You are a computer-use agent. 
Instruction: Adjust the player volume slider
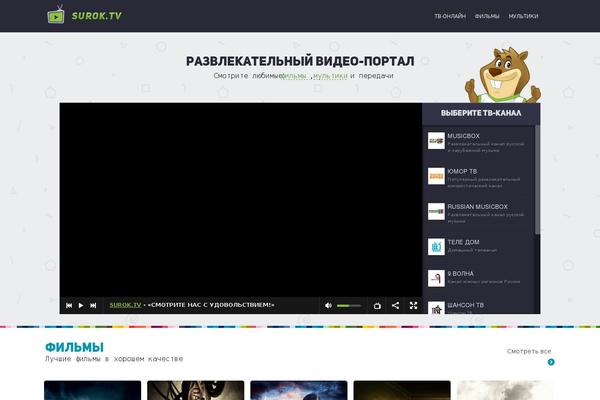coord(349,305)
